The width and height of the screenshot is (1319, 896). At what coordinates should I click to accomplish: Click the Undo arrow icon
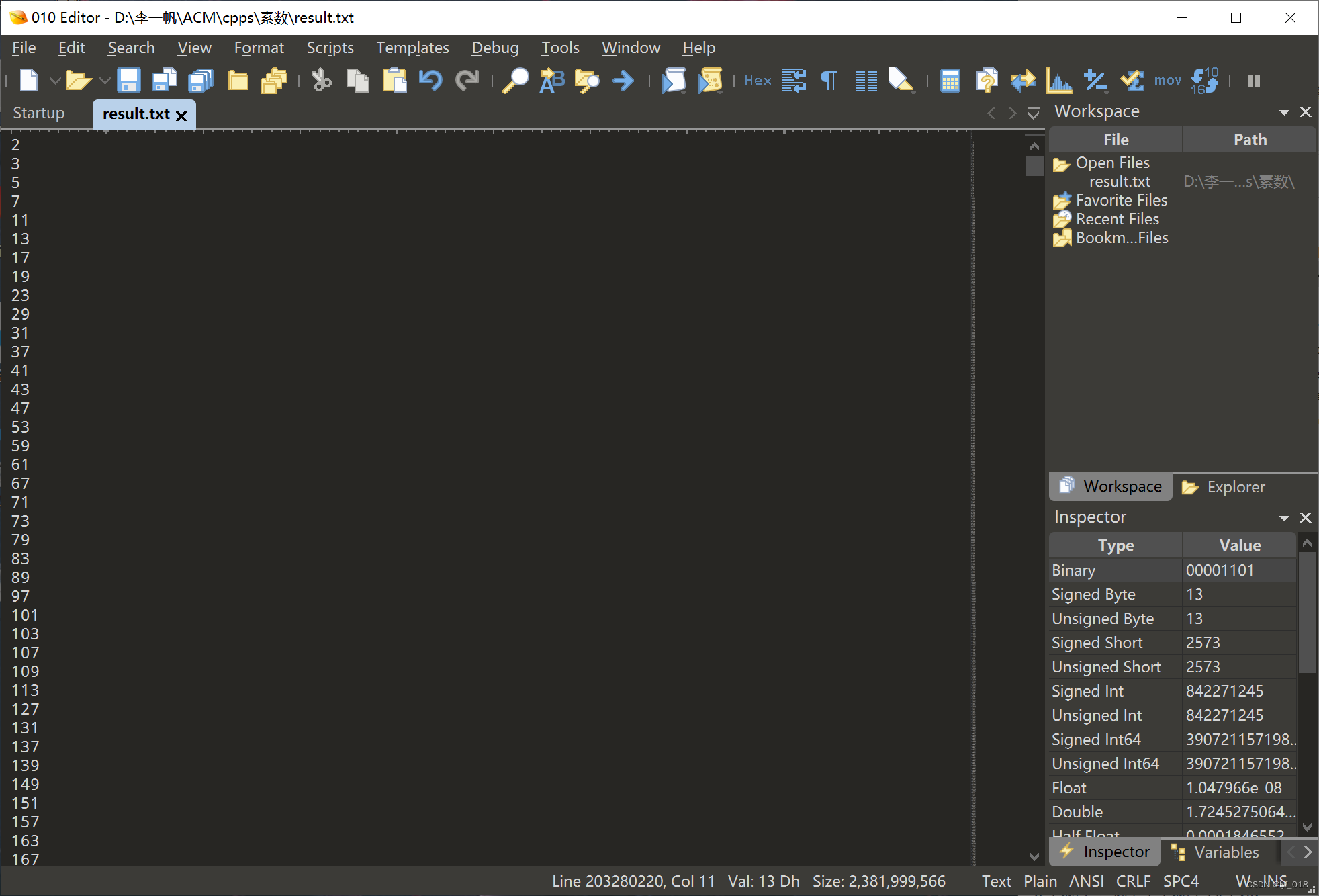pyautogui.click(x=430, y=81)
